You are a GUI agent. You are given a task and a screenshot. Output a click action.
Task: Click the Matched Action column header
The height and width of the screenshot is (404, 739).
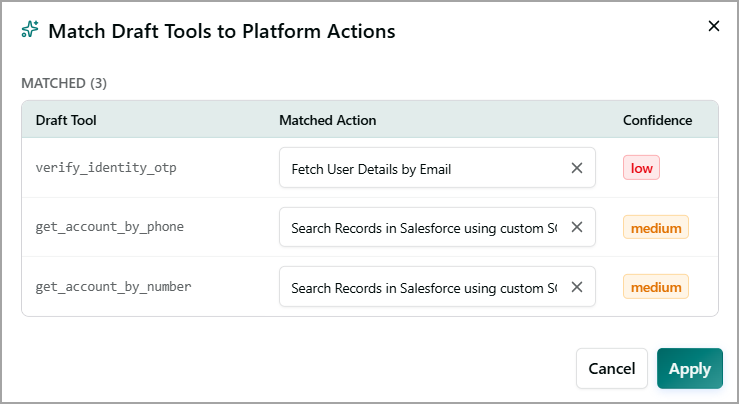tap(328, 120)
